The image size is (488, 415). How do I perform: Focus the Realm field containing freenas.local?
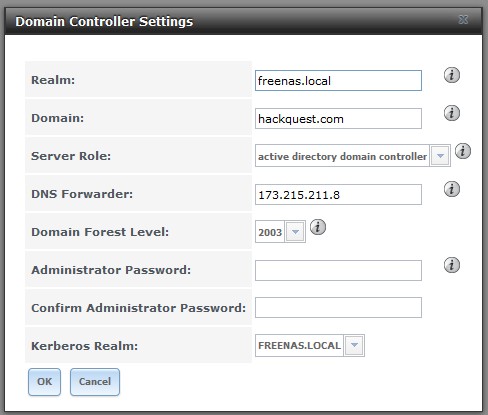[338, 80]
